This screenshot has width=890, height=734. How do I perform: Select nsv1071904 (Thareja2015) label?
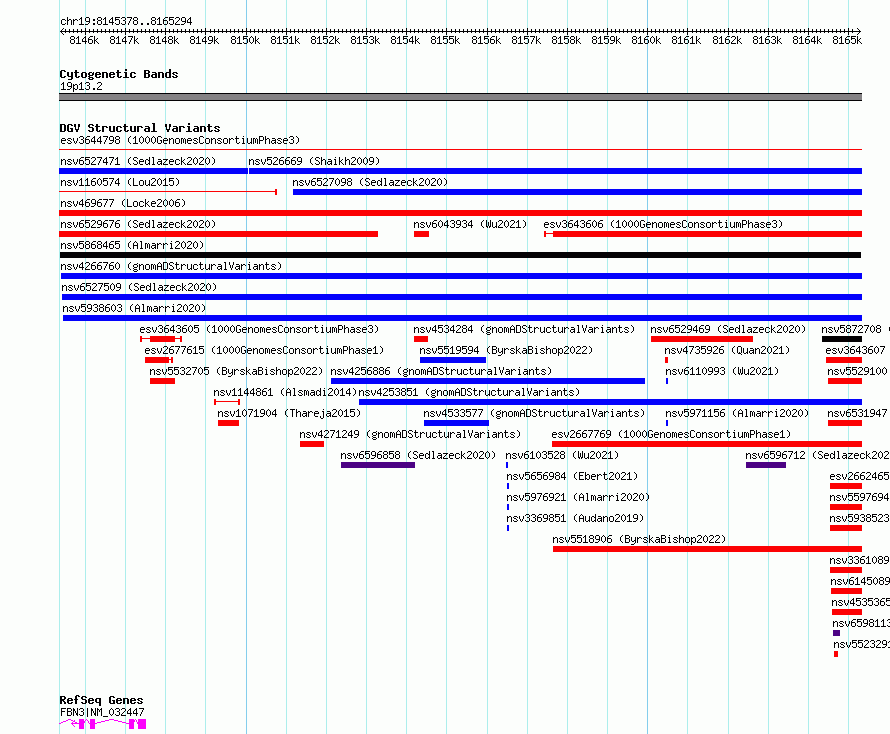click(289, 413)
